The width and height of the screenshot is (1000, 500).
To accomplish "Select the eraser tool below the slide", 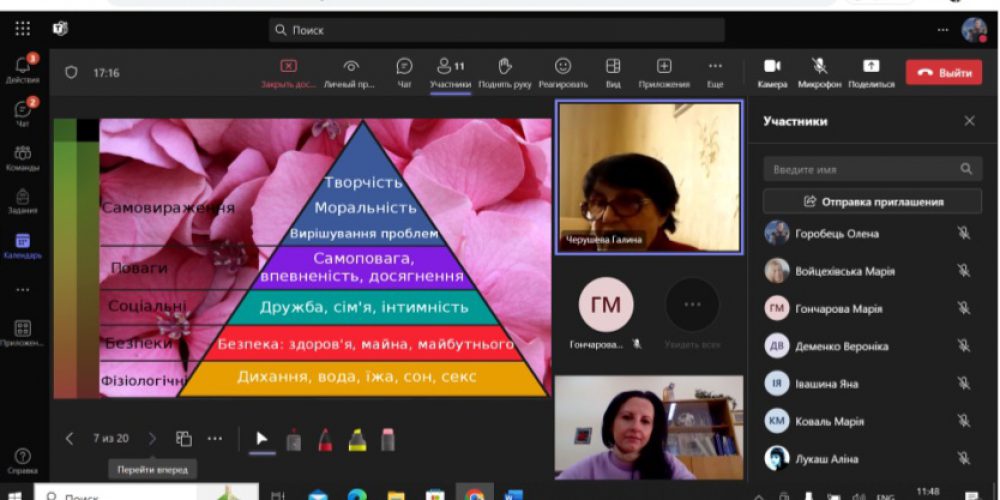I will pyautogui.click(x=388, y=439).
